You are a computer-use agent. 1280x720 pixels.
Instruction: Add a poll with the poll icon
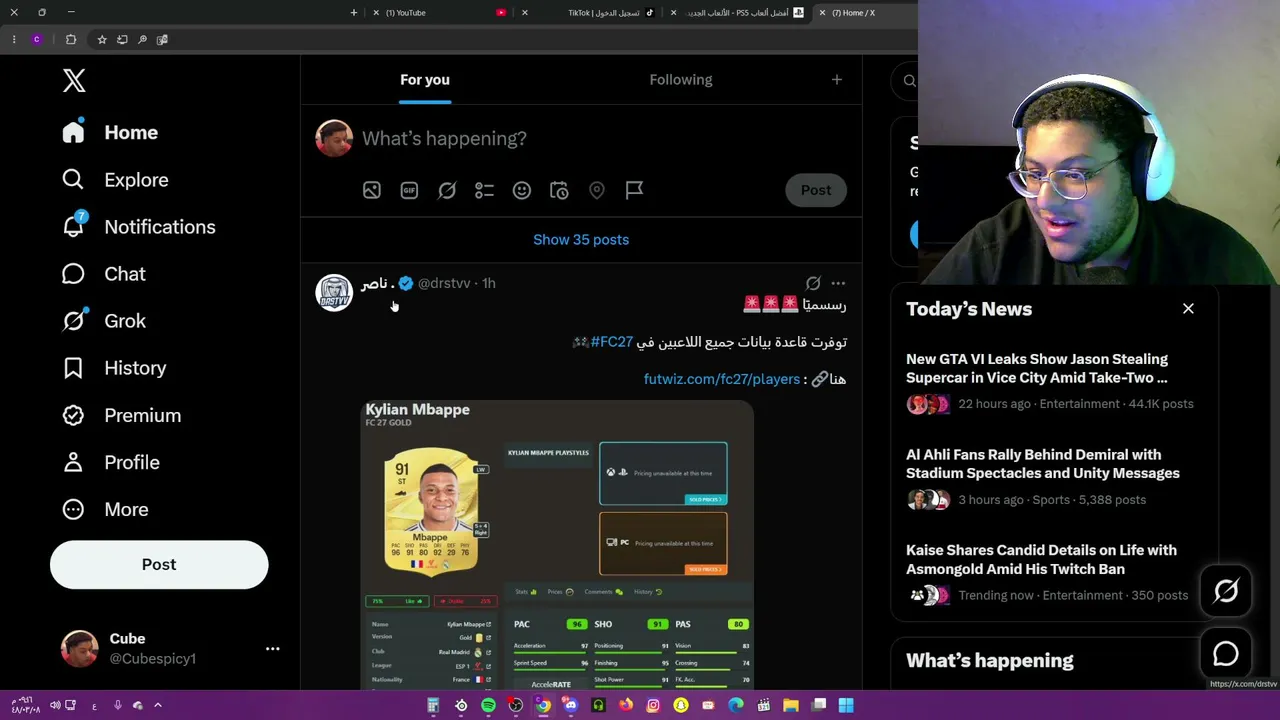484,190
